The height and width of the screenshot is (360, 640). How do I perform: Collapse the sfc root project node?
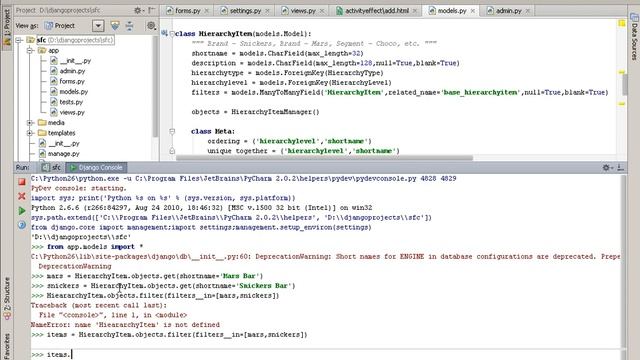(19, 40)
